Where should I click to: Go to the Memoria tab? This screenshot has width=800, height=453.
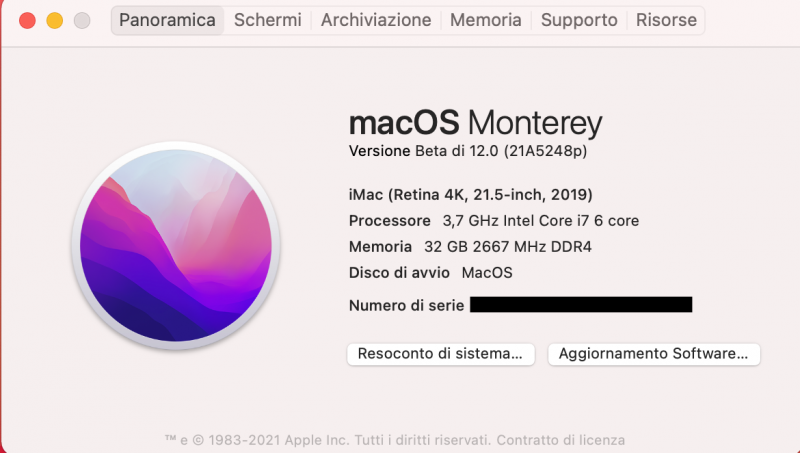pyautogui.click(x=485, y=20)
